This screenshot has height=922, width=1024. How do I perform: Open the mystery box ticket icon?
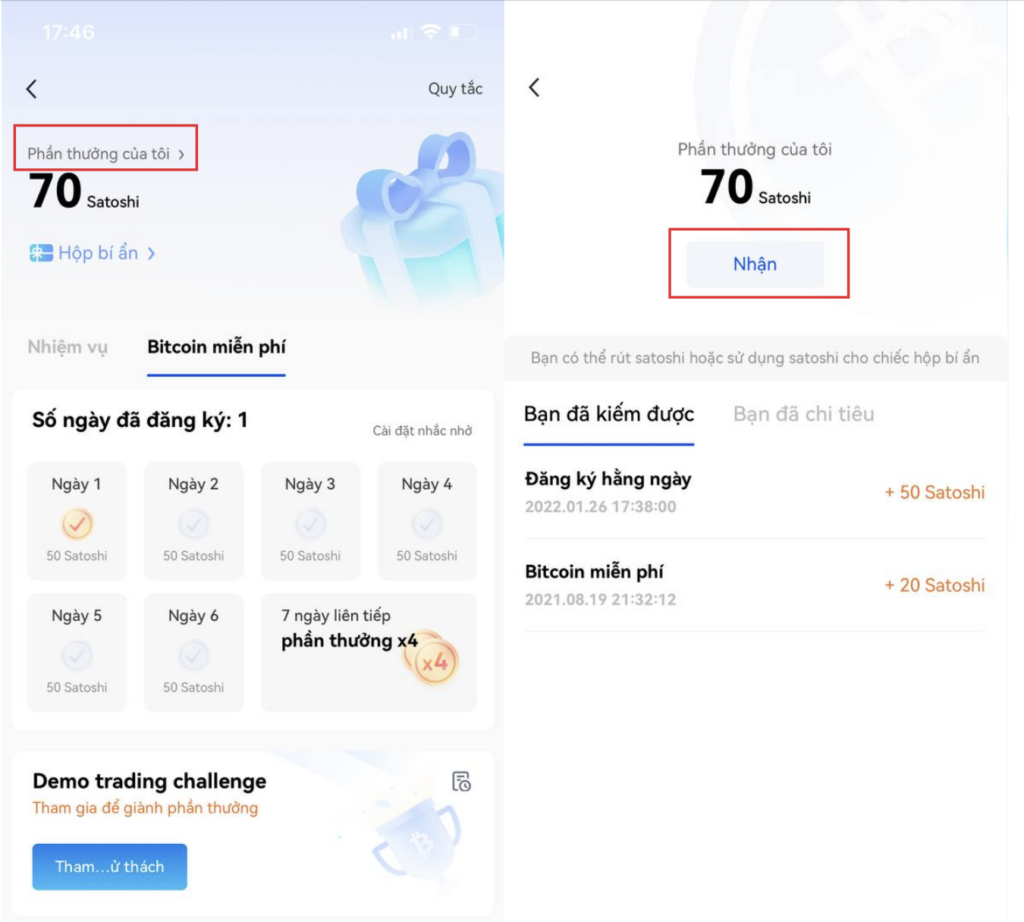point(40,253)
